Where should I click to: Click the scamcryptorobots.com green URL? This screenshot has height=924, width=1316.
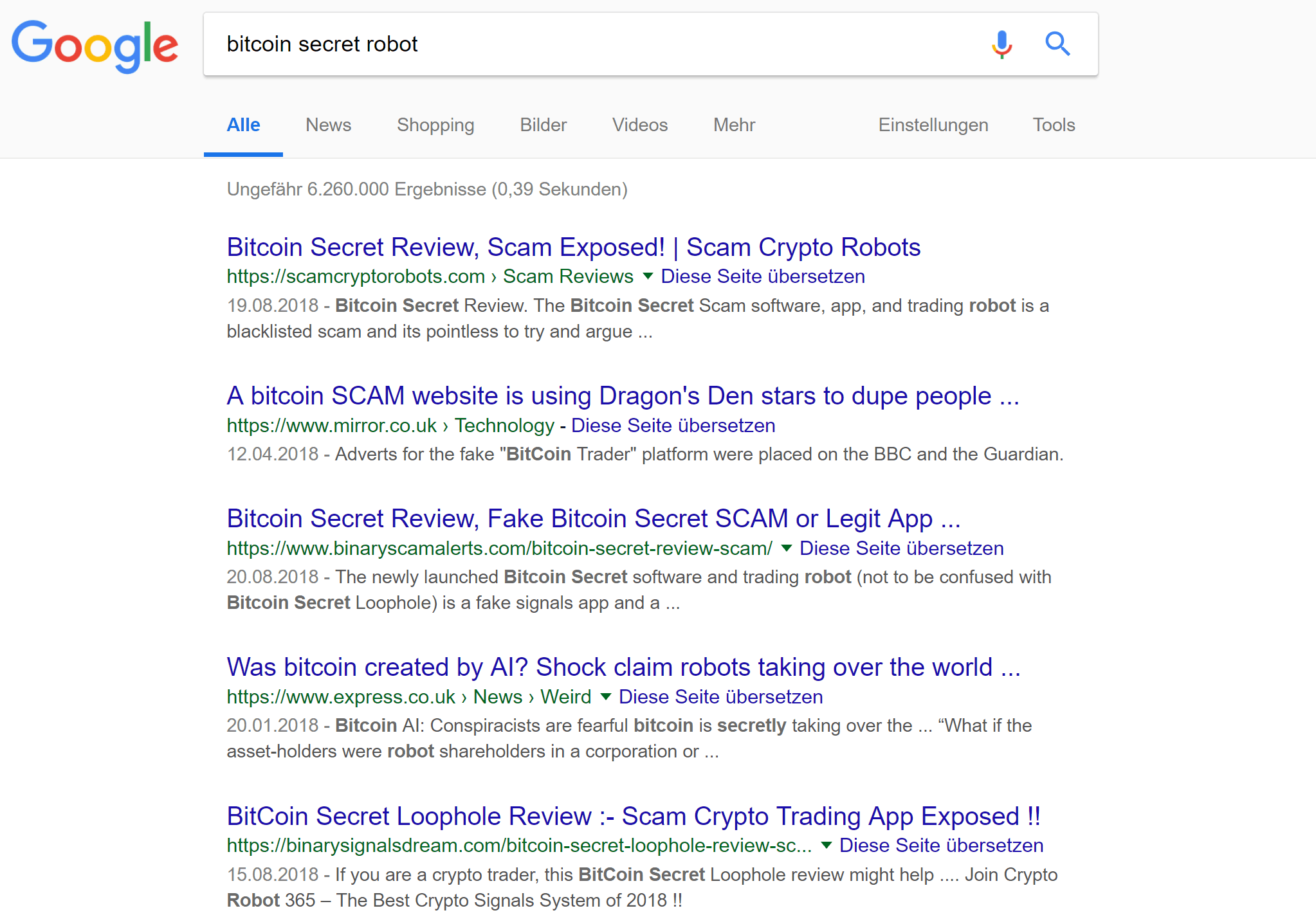coord(430,276)
